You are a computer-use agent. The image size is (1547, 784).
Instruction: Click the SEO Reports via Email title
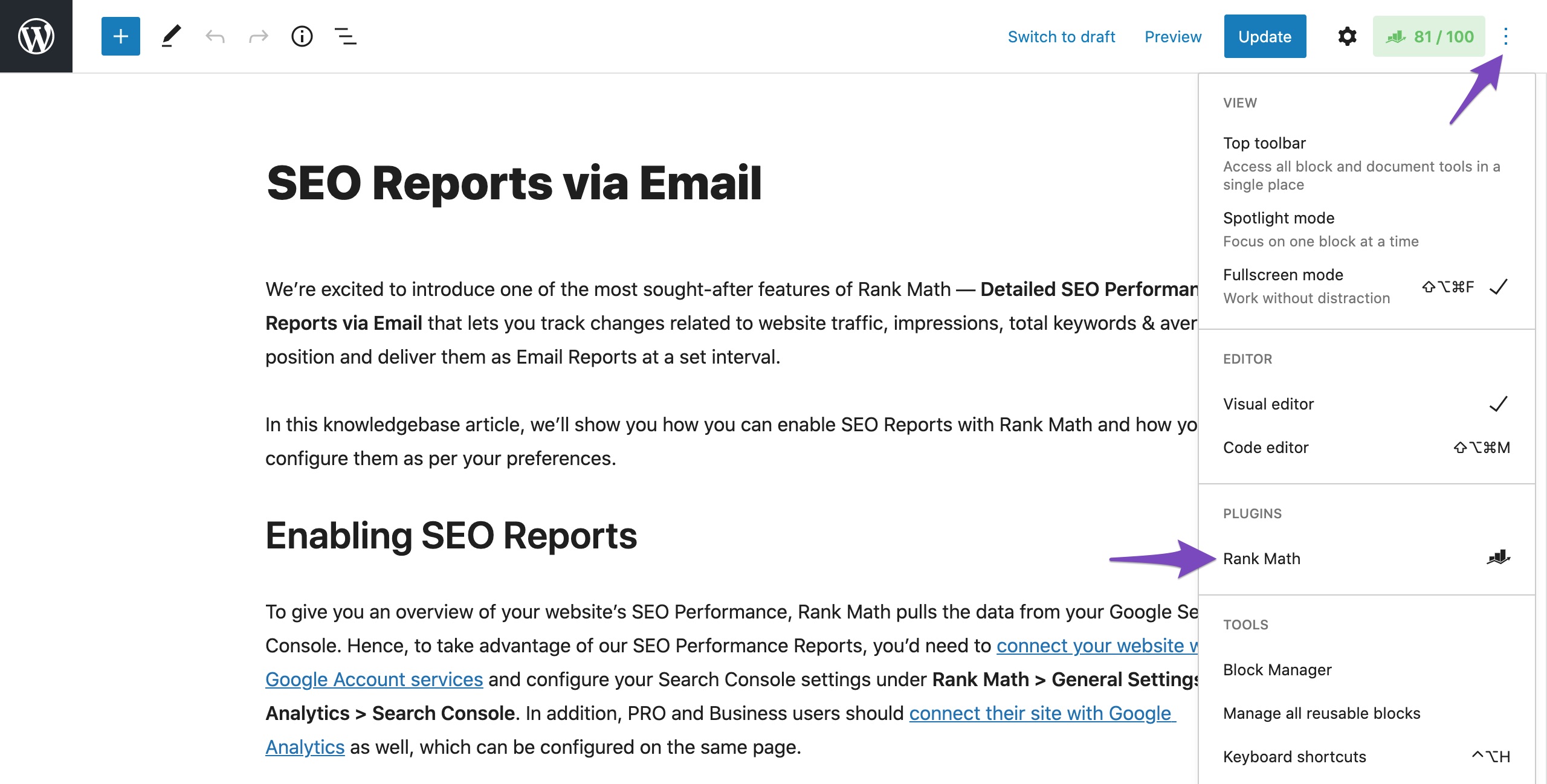pos(514,183)
